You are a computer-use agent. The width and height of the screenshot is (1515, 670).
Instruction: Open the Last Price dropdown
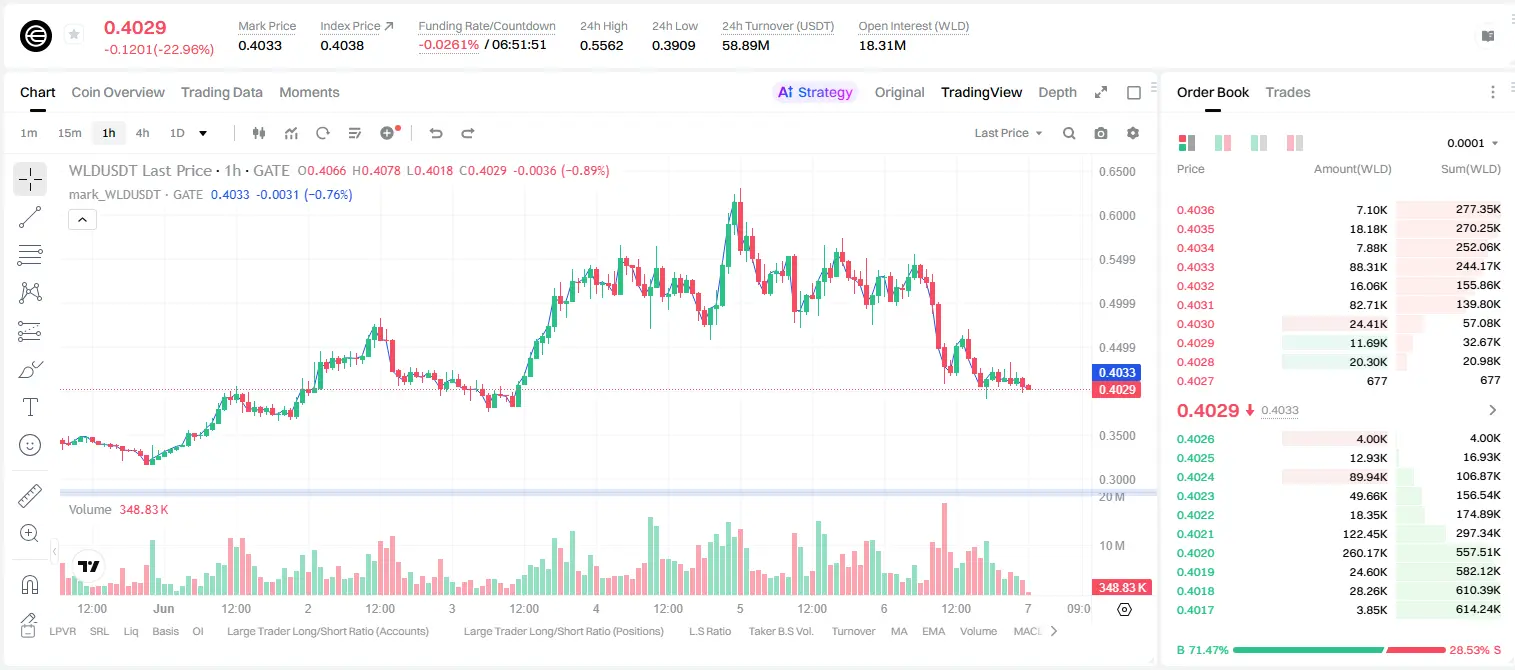tap(1008, 133)
